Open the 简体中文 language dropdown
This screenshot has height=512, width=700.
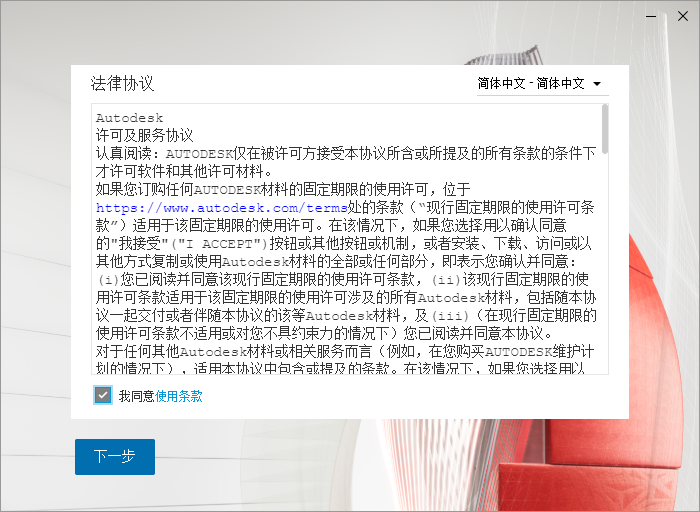(542, 83)
